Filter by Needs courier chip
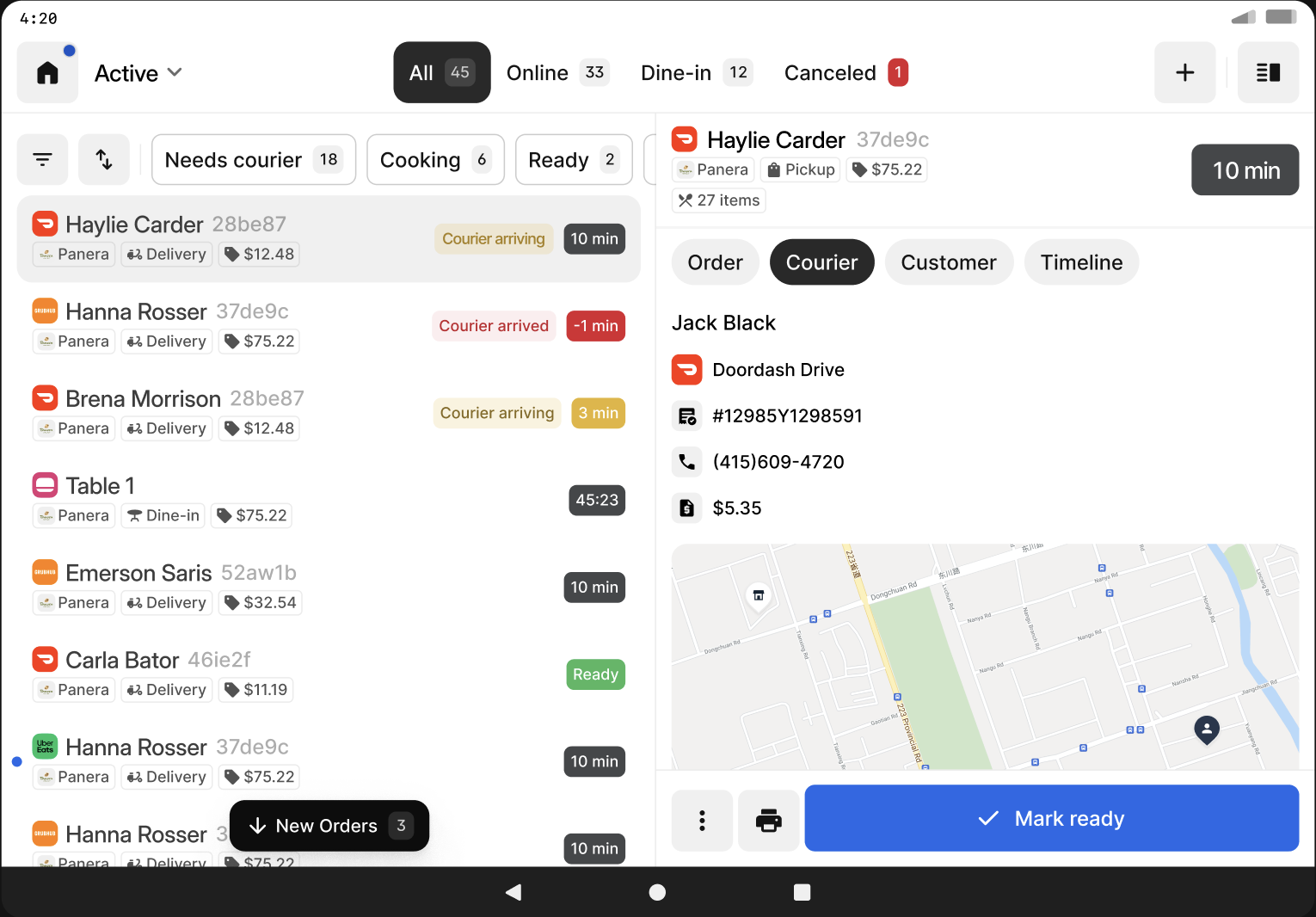The height and width of the screenshot is (917, 1316). click(x=254, y=160)
